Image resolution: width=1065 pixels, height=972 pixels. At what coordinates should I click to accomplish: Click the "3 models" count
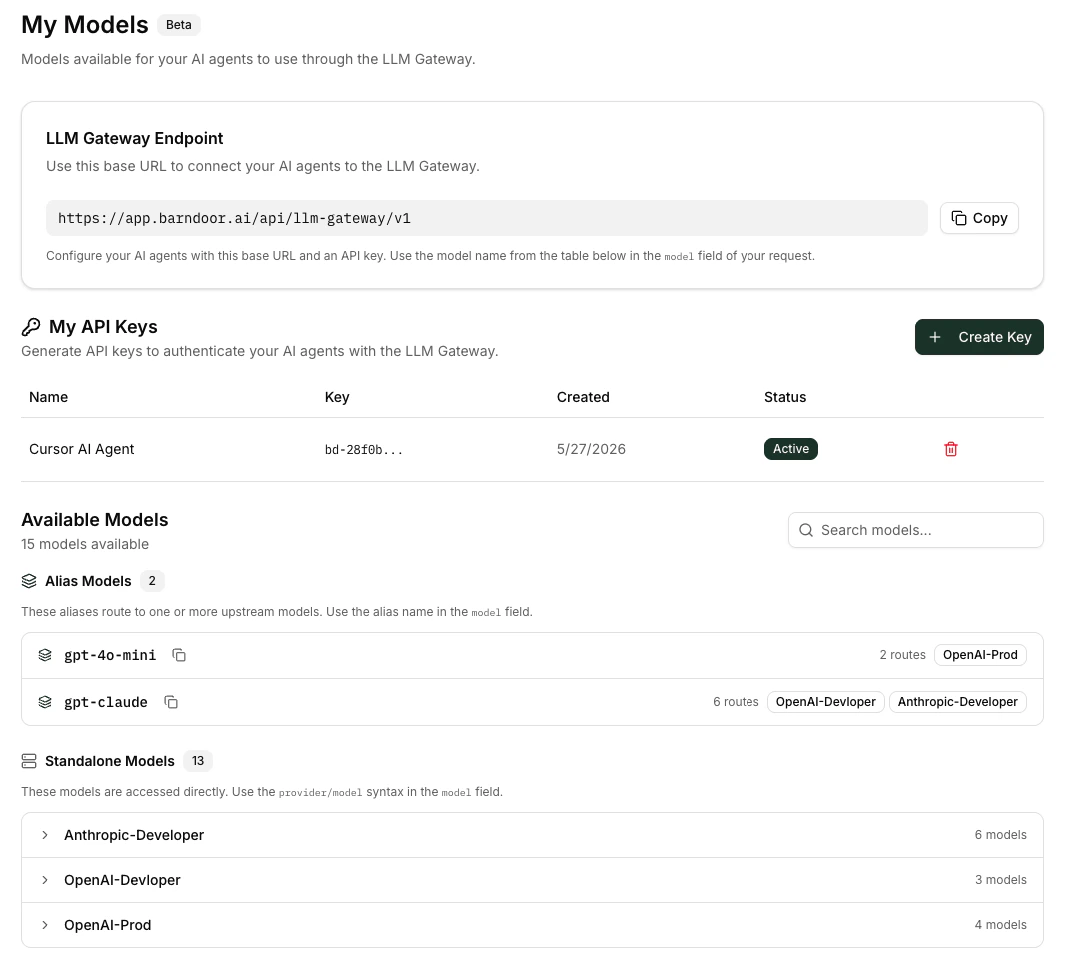(1000, 880)
